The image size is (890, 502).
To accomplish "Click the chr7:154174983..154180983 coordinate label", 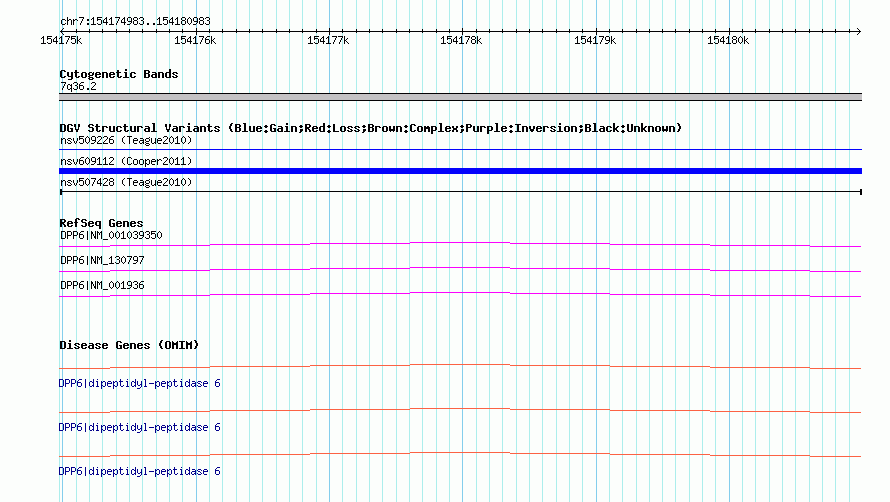I will point(135,21).
